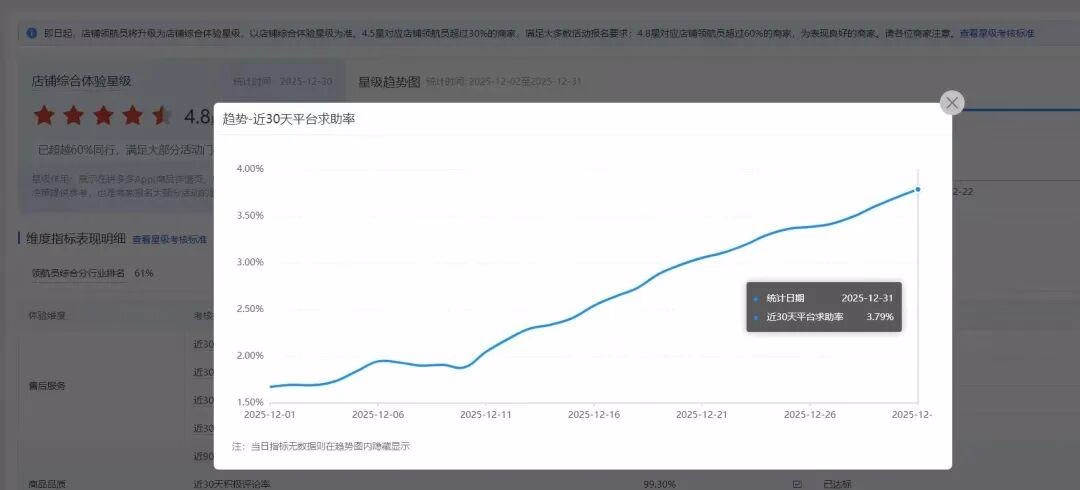Close the 趋势-近30天平台求助率 popup

coord(952,103)
